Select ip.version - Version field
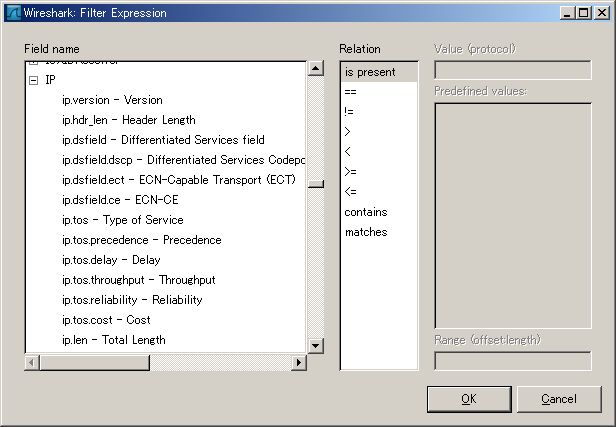This screenshot has width=616, height=427. coord(112,100)
